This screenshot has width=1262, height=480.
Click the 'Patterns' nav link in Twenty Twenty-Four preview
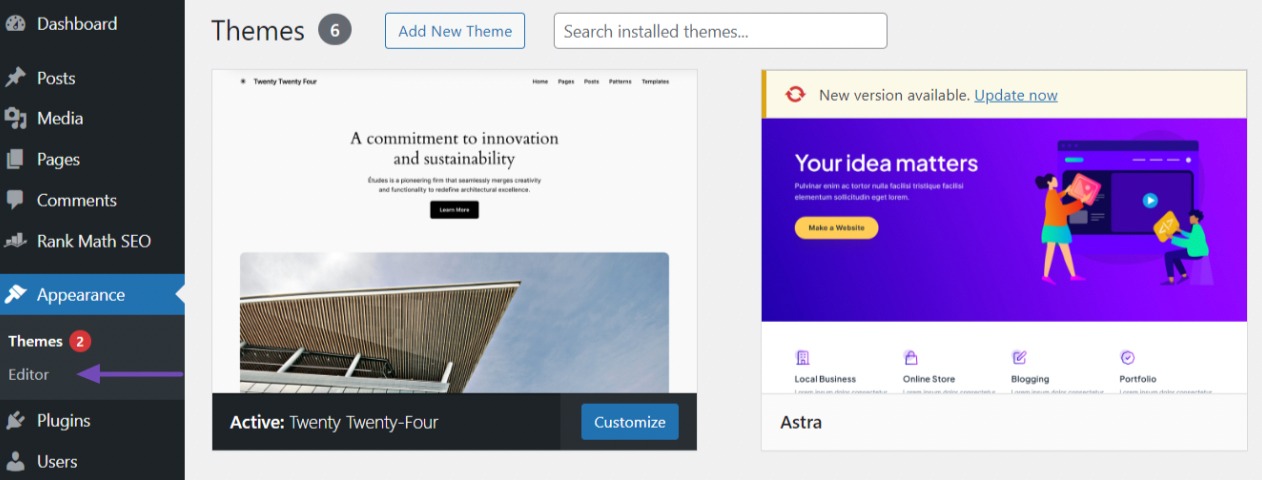pyautogui.click(x=620, y=81)
